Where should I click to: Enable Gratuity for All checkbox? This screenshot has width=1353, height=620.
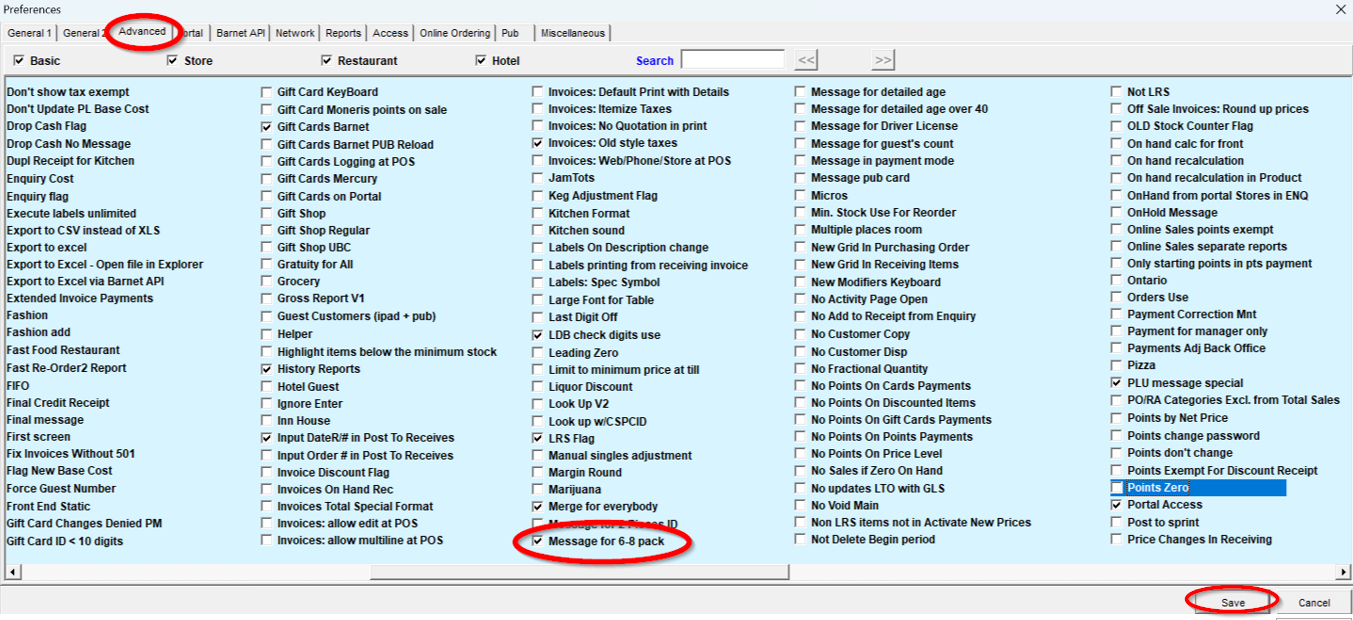267,265
